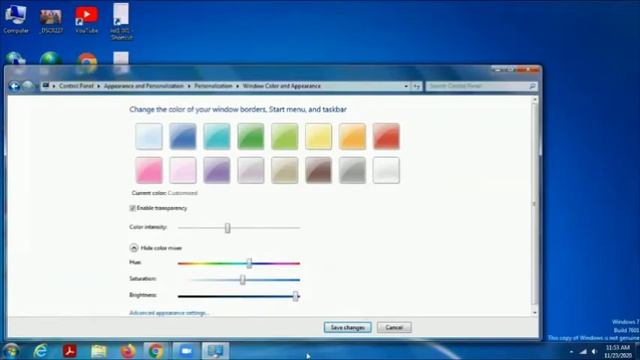
Task: Click the address bar refresh button
Action: (416, 86)
